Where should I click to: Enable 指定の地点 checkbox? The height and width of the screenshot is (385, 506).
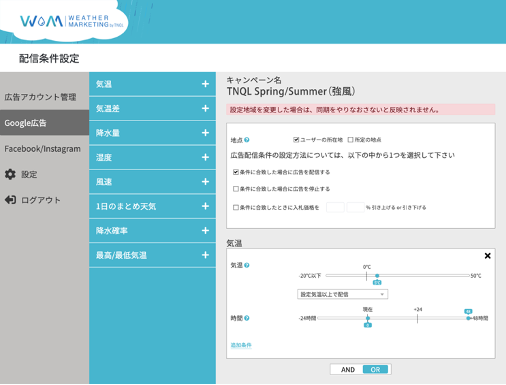pyautogui.click(x=350, y=140)
